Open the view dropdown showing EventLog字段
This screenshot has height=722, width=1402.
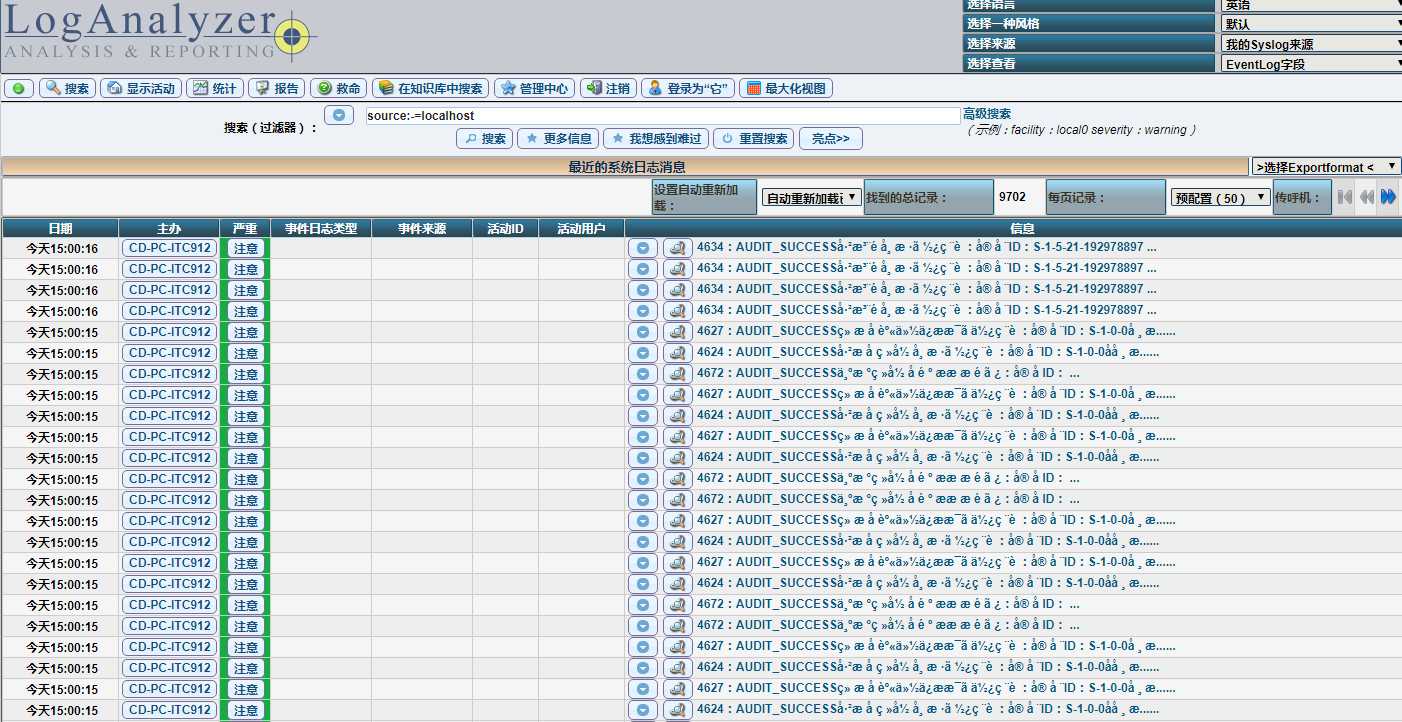click(x=1311, y=64)
